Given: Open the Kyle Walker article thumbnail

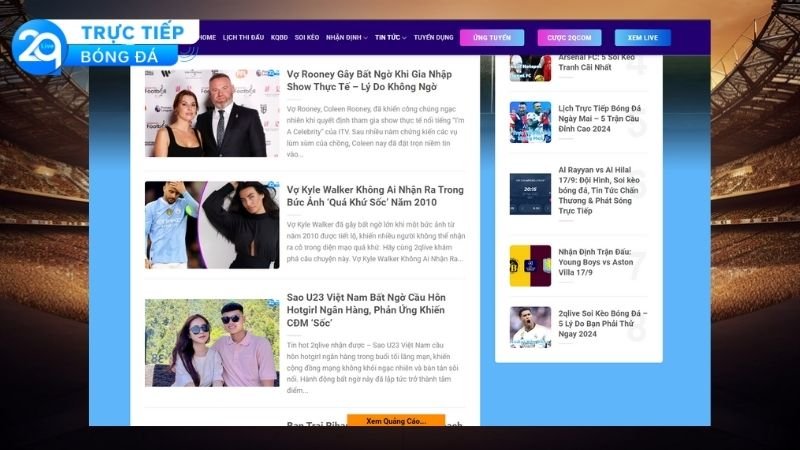Looking at the screenshot, I should [x=212, y=225].
